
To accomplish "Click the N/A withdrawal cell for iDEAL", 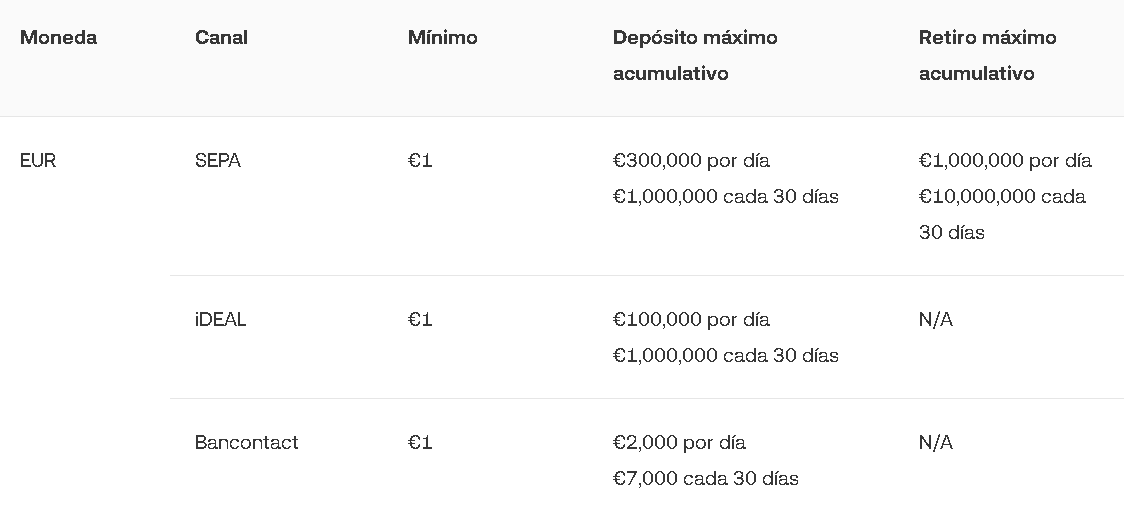I will point(935,320).
